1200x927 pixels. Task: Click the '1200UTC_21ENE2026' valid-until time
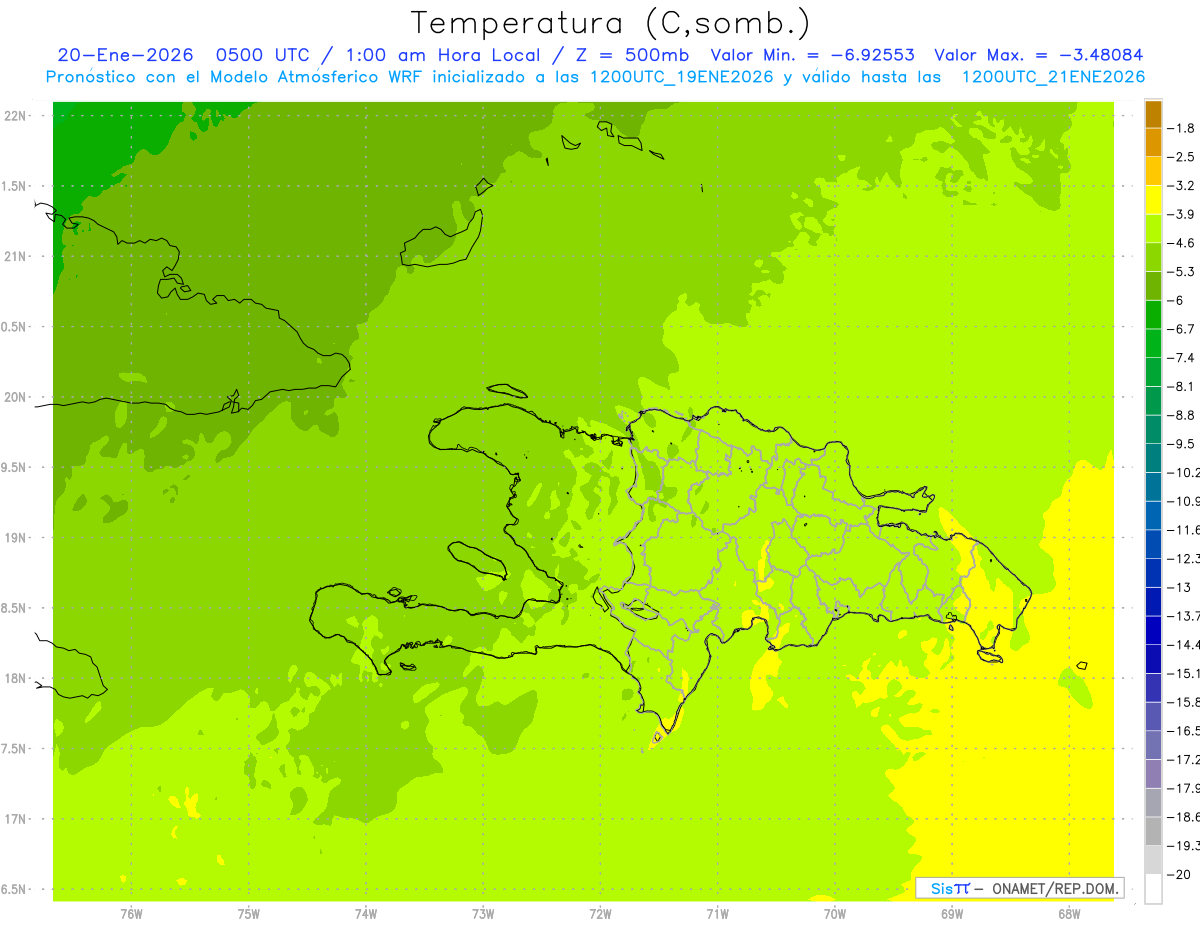tap(1052, 77)
